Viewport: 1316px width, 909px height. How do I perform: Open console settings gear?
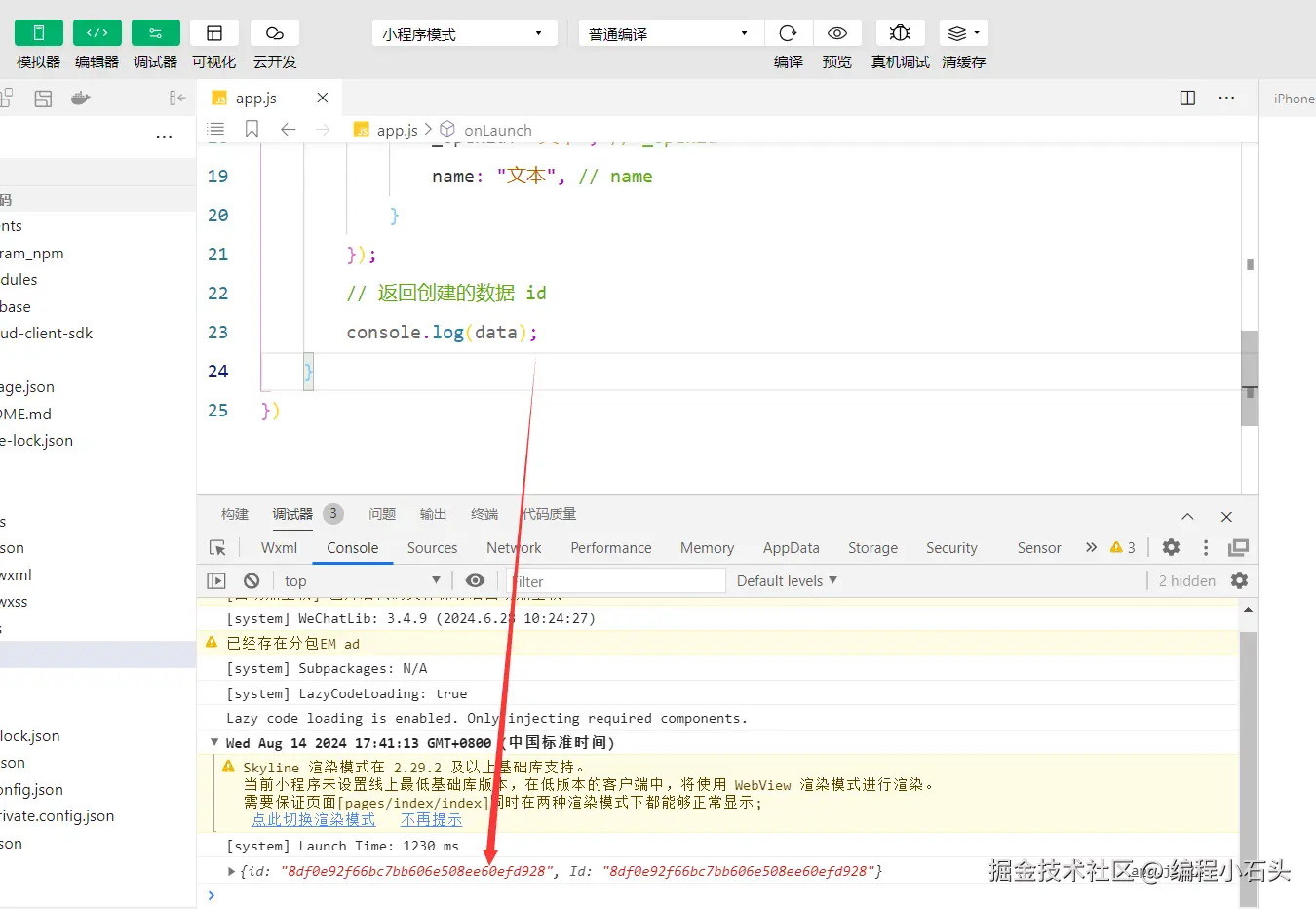coord(1239,580)
